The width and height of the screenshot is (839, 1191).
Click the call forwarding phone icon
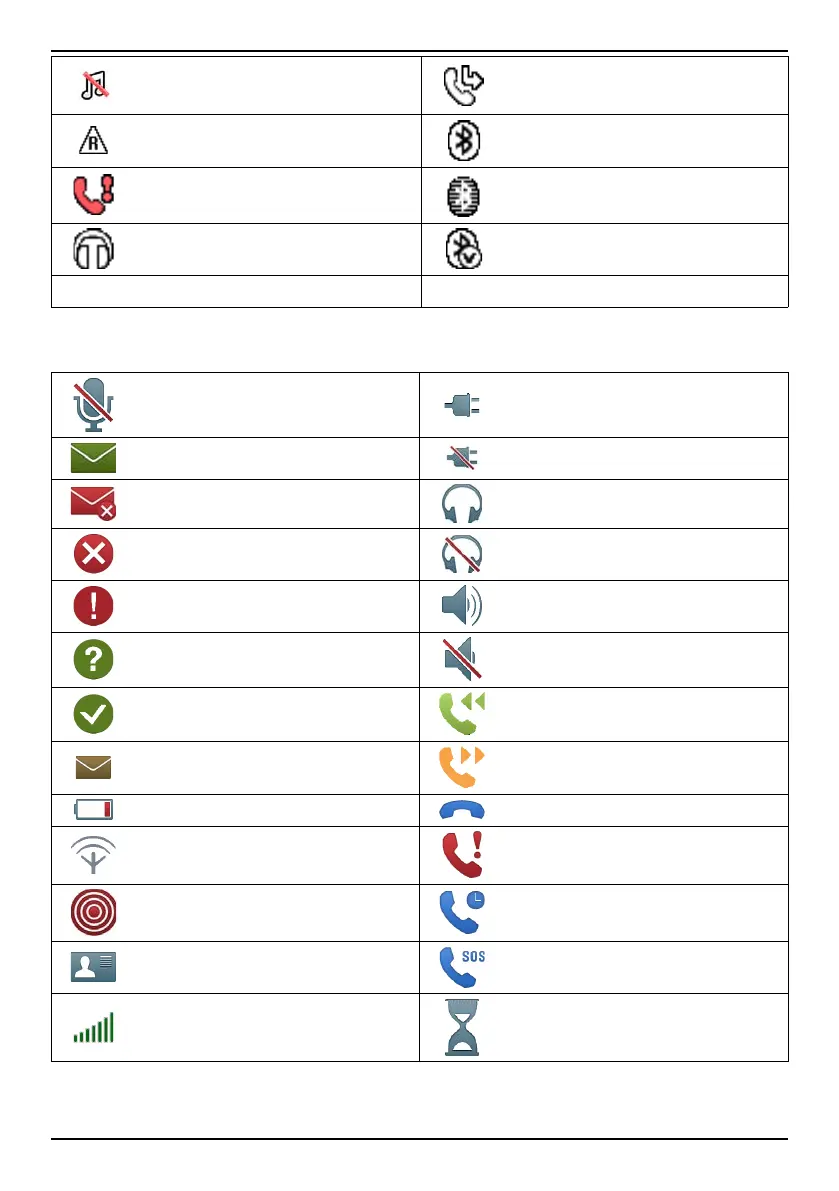[464, 84]
